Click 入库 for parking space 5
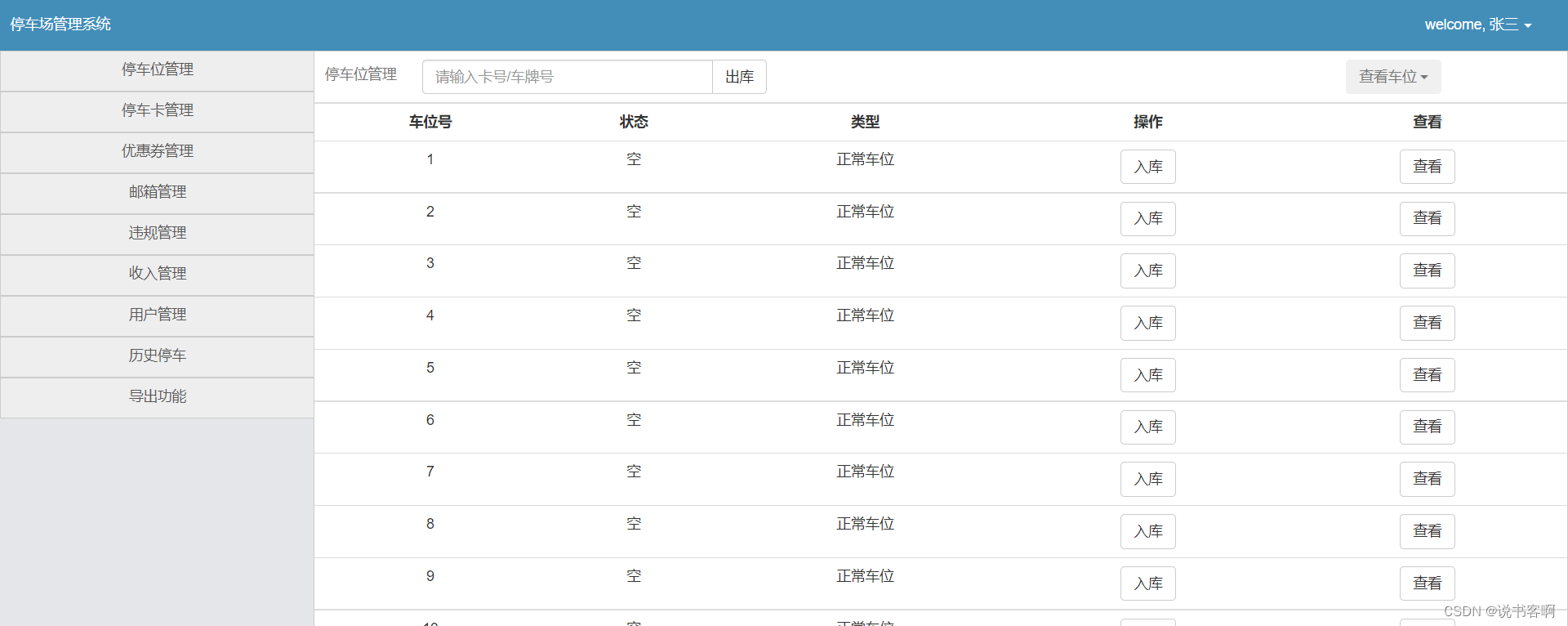 [x=1148, y=375]
